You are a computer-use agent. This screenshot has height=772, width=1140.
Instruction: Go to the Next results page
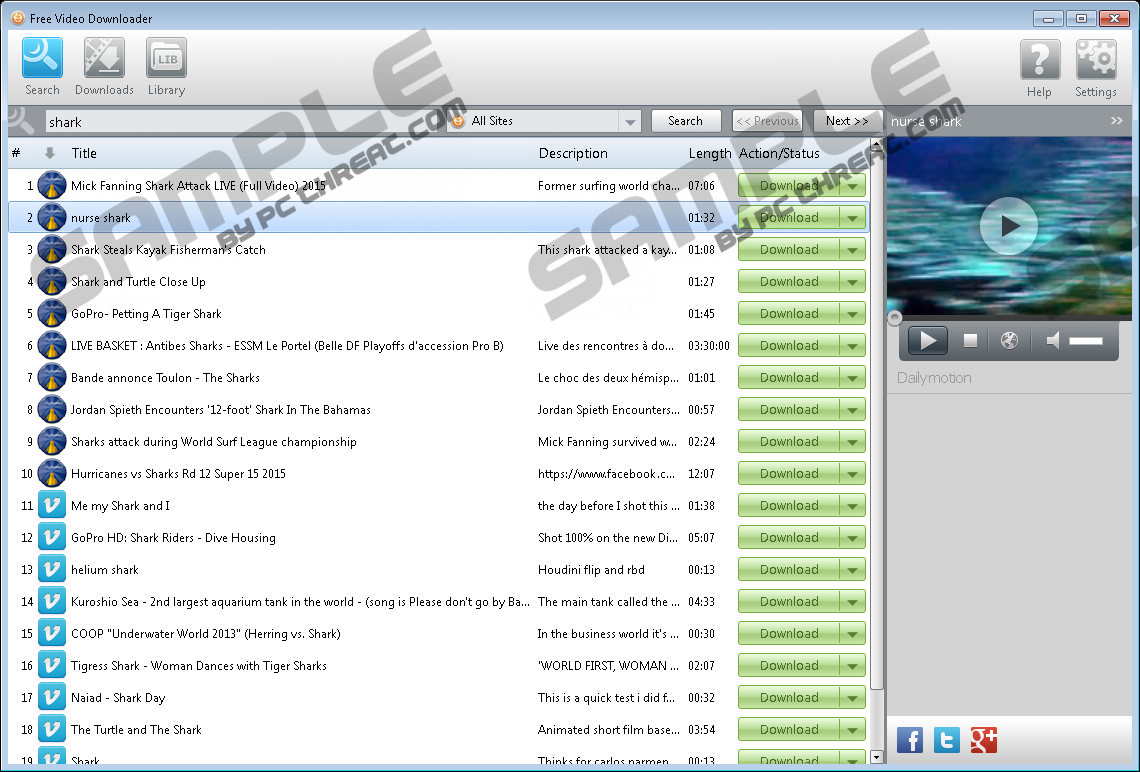tap(847, 121)
